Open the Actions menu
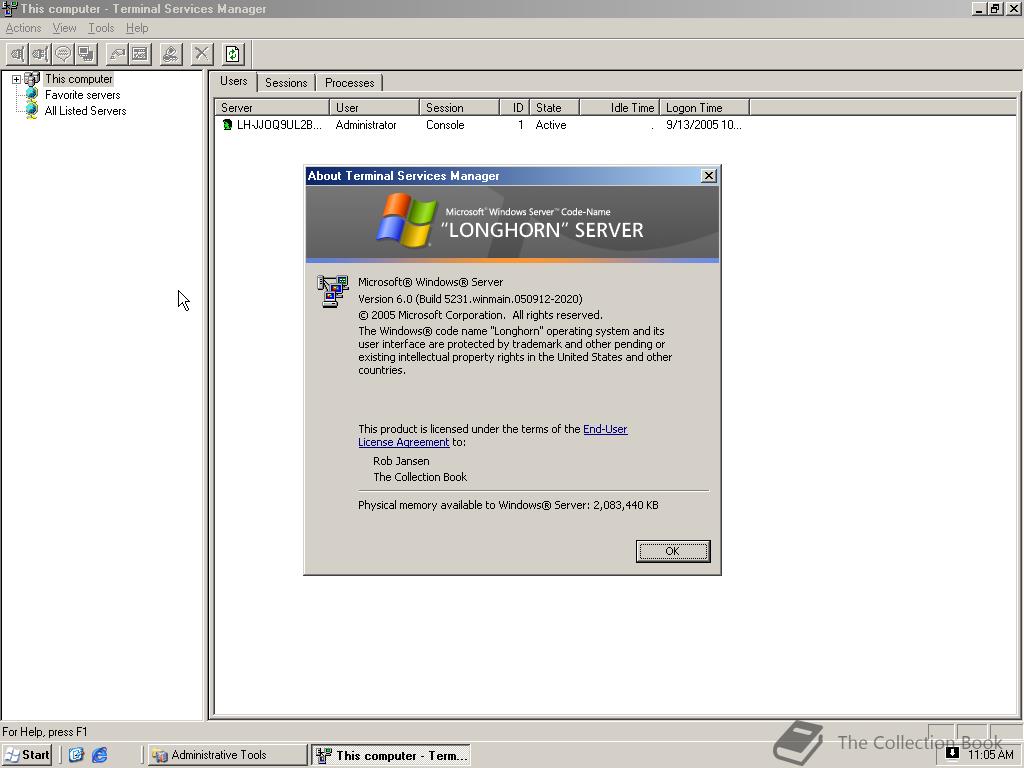Viewport: 1024px width, 768px height. coord(24,28)
